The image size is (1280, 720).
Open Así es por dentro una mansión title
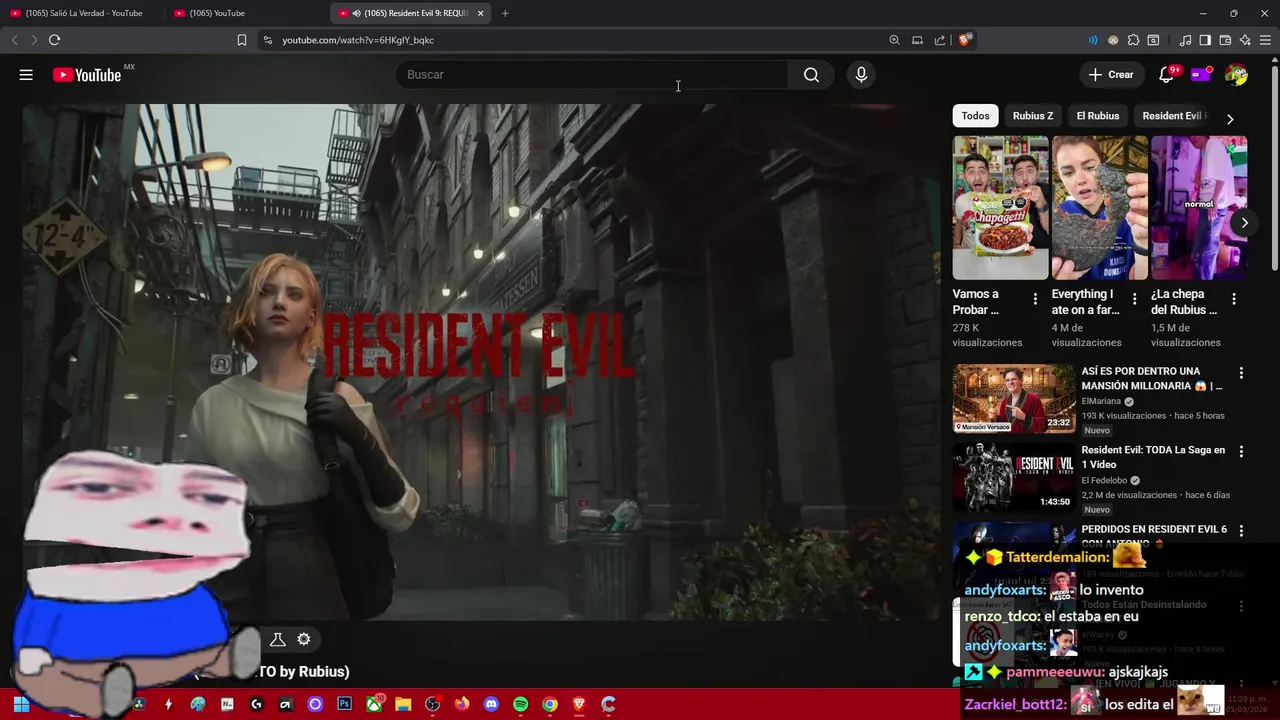pyautogui.click(x=1151, y=378)
